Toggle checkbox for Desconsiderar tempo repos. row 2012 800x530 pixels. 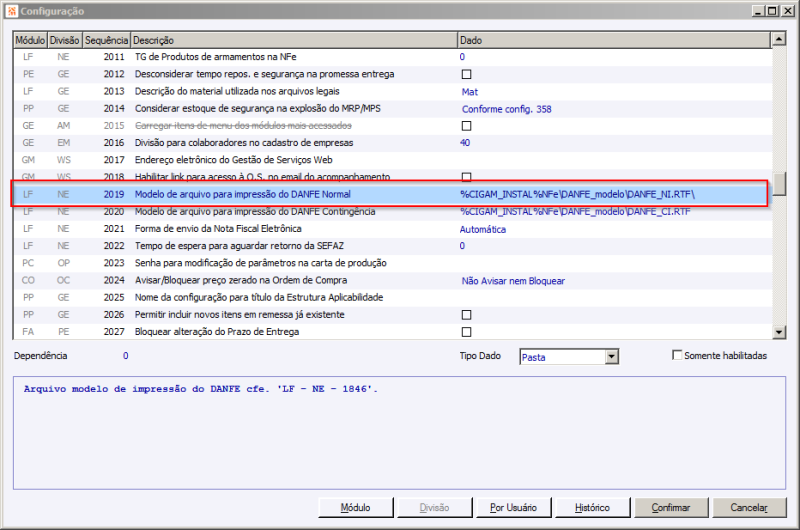466,74
